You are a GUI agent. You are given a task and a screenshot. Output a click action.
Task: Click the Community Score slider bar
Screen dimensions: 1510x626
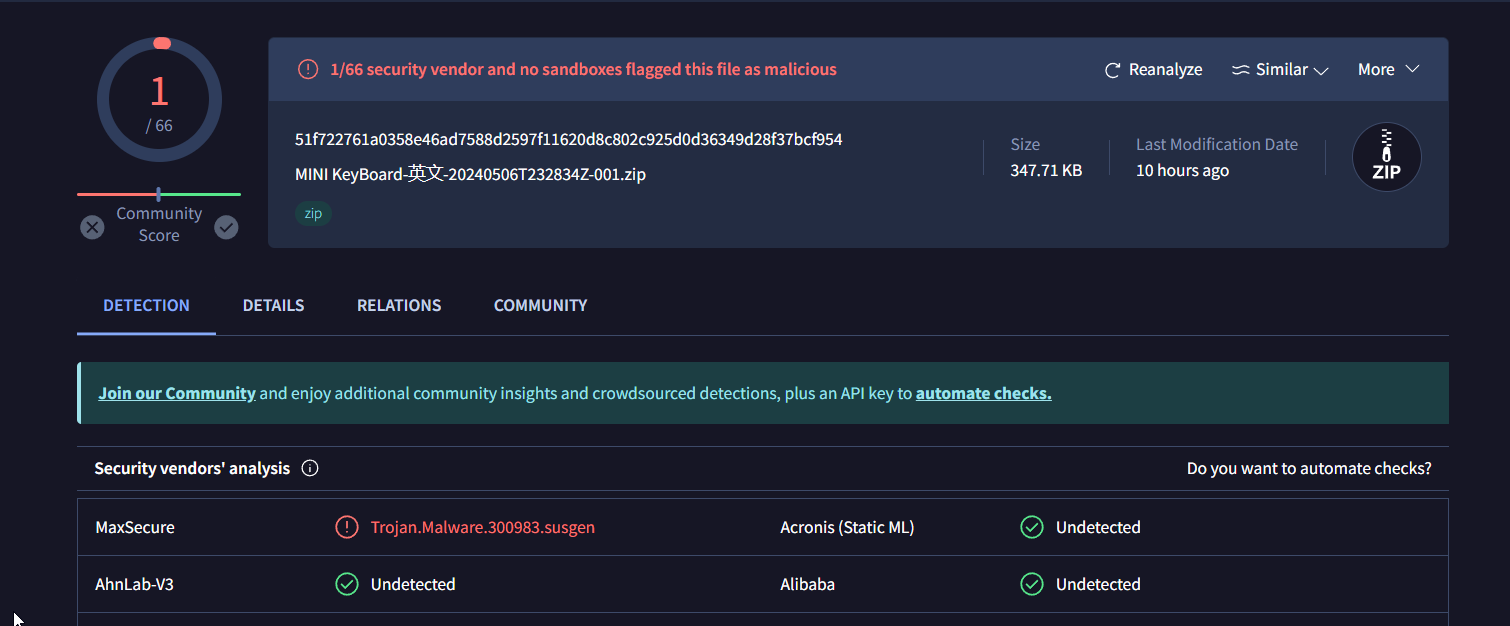159,194
